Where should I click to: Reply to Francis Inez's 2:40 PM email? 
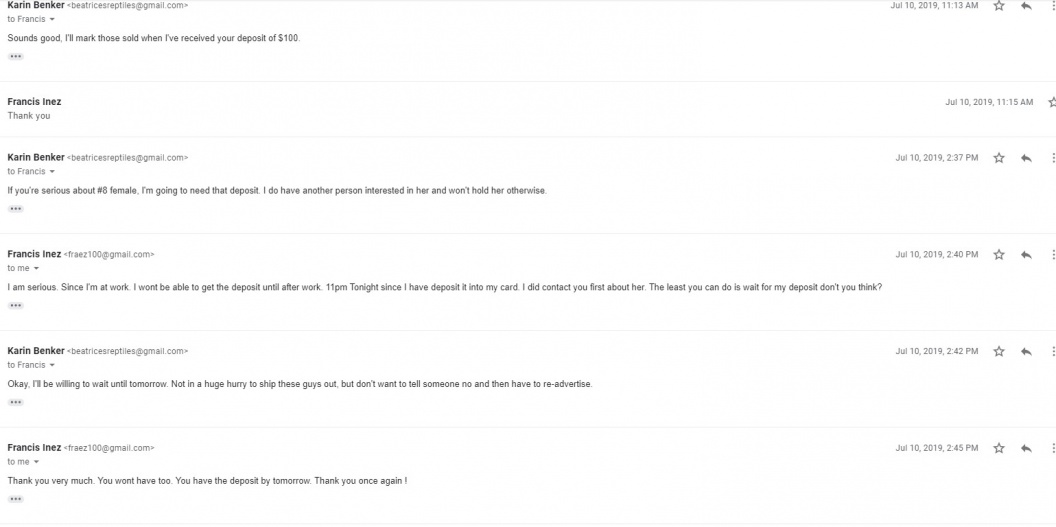tap(1026, 255)
